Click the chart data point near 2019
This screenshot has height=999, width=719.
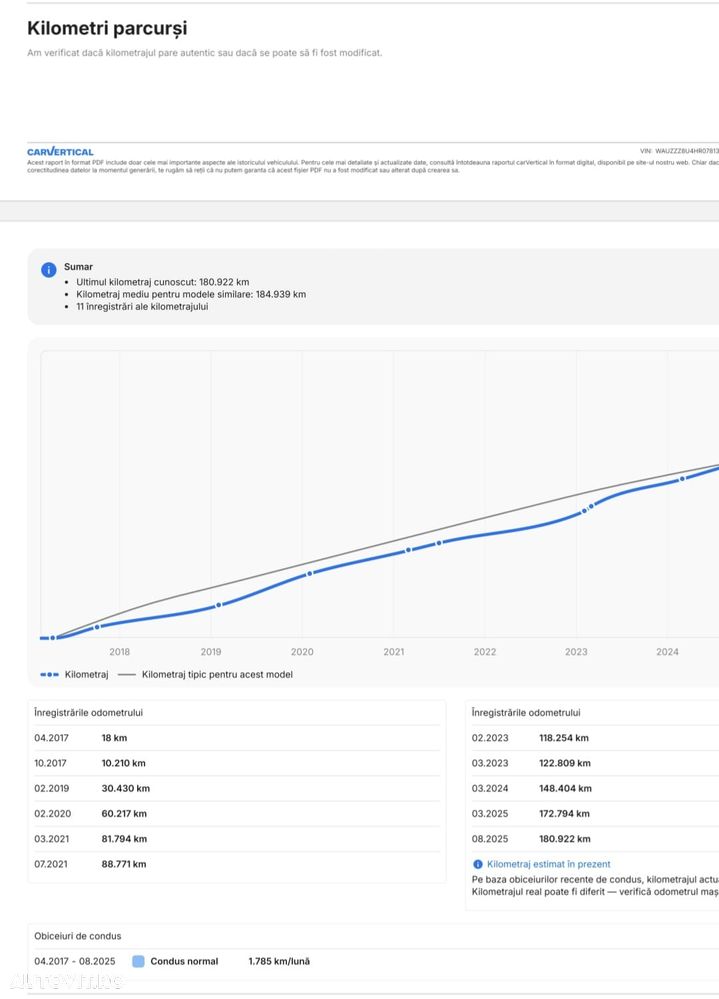click(x=219, y=604)
